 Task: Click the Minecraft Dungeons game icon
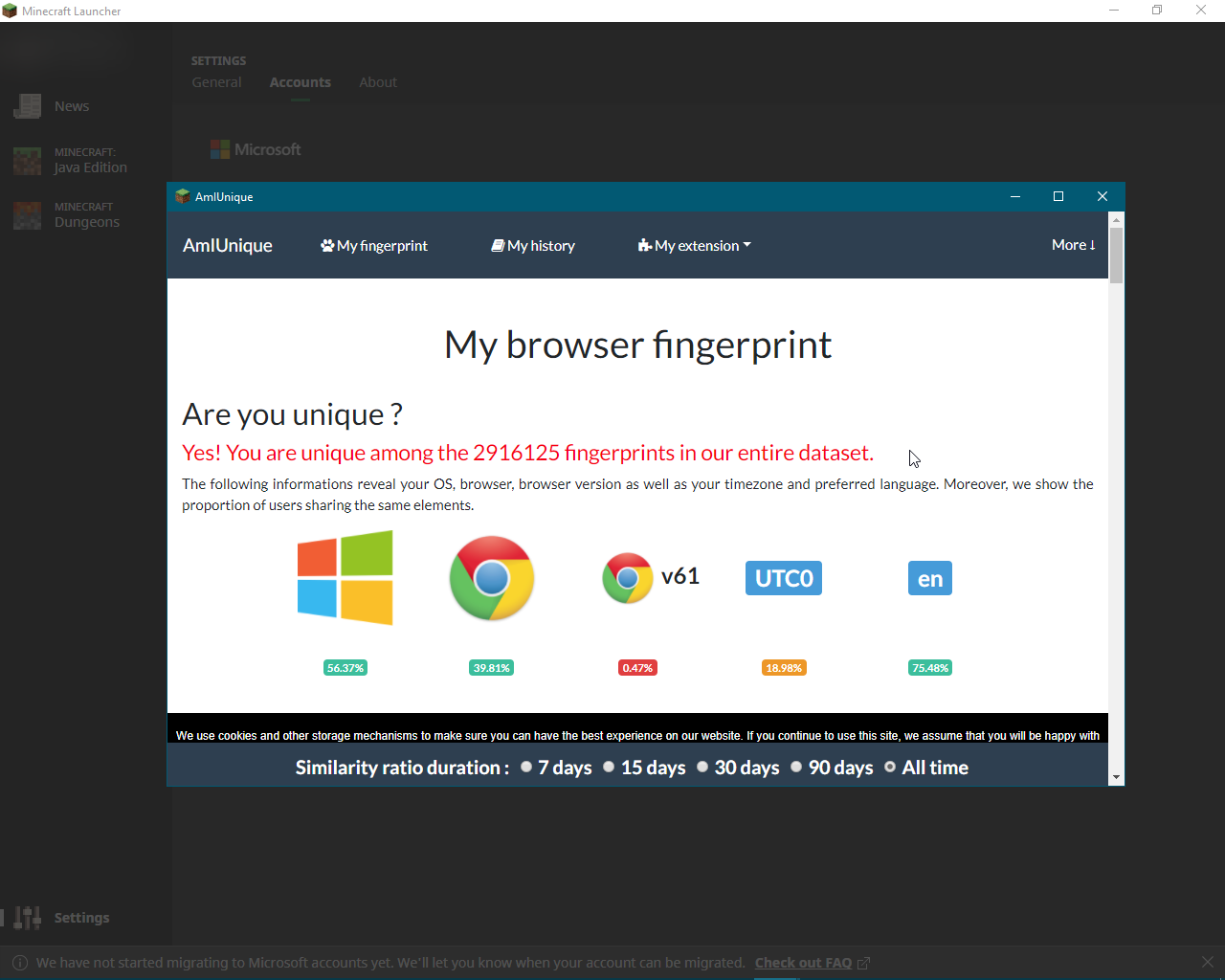tap(27, 215)
